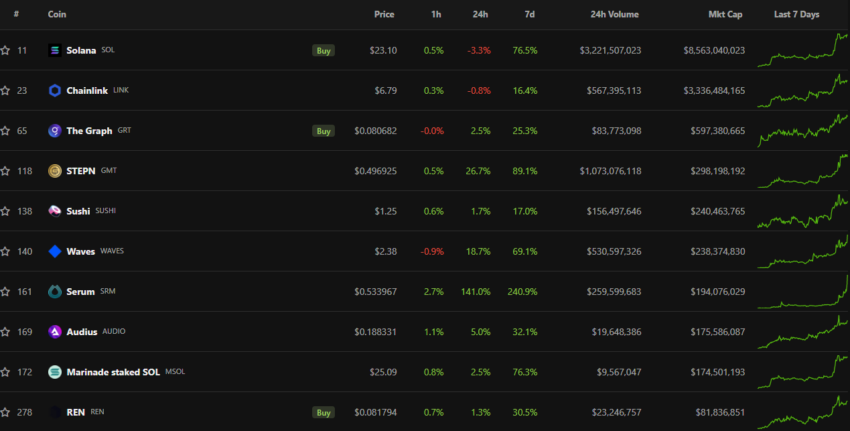Favorite Solana with its star icon
The image size is (850, 431).
click(5, 50)
